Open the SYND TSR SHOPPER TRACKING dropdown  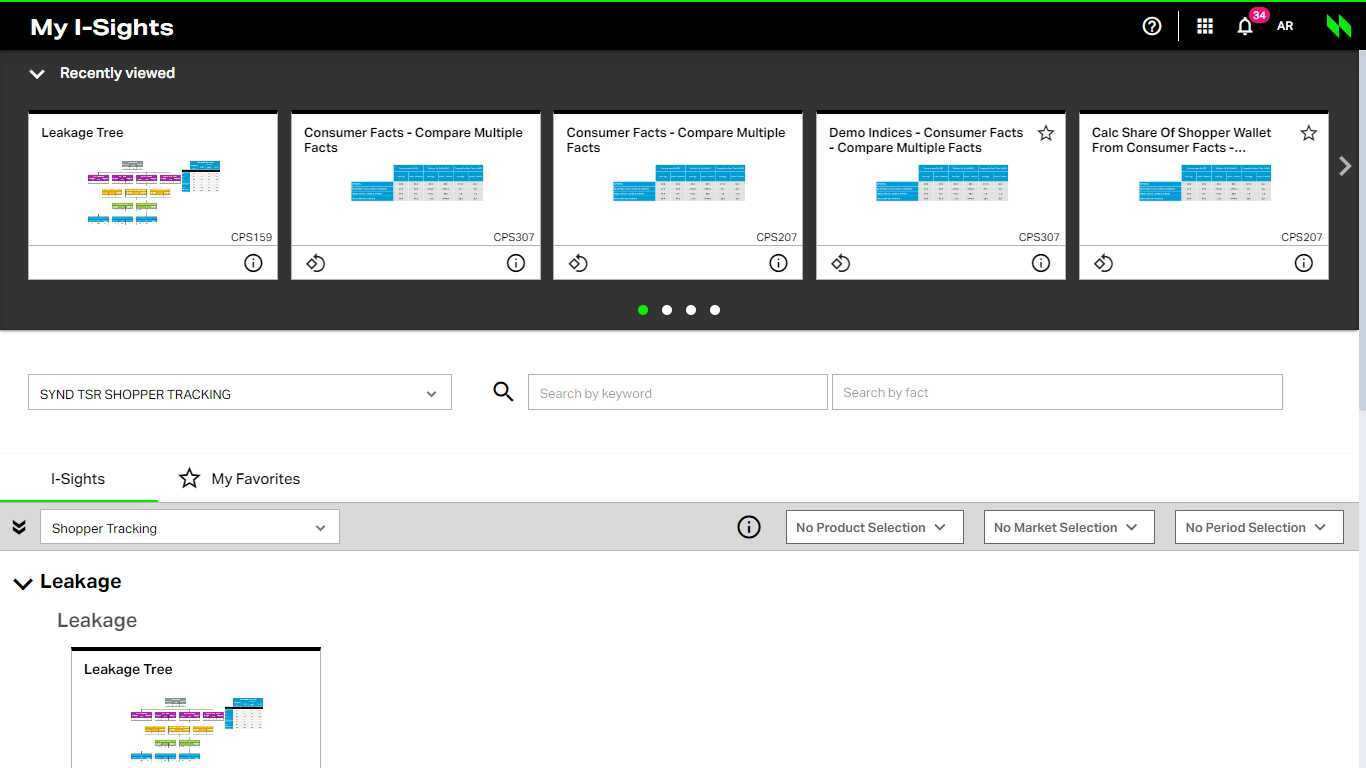click(240, 392)
